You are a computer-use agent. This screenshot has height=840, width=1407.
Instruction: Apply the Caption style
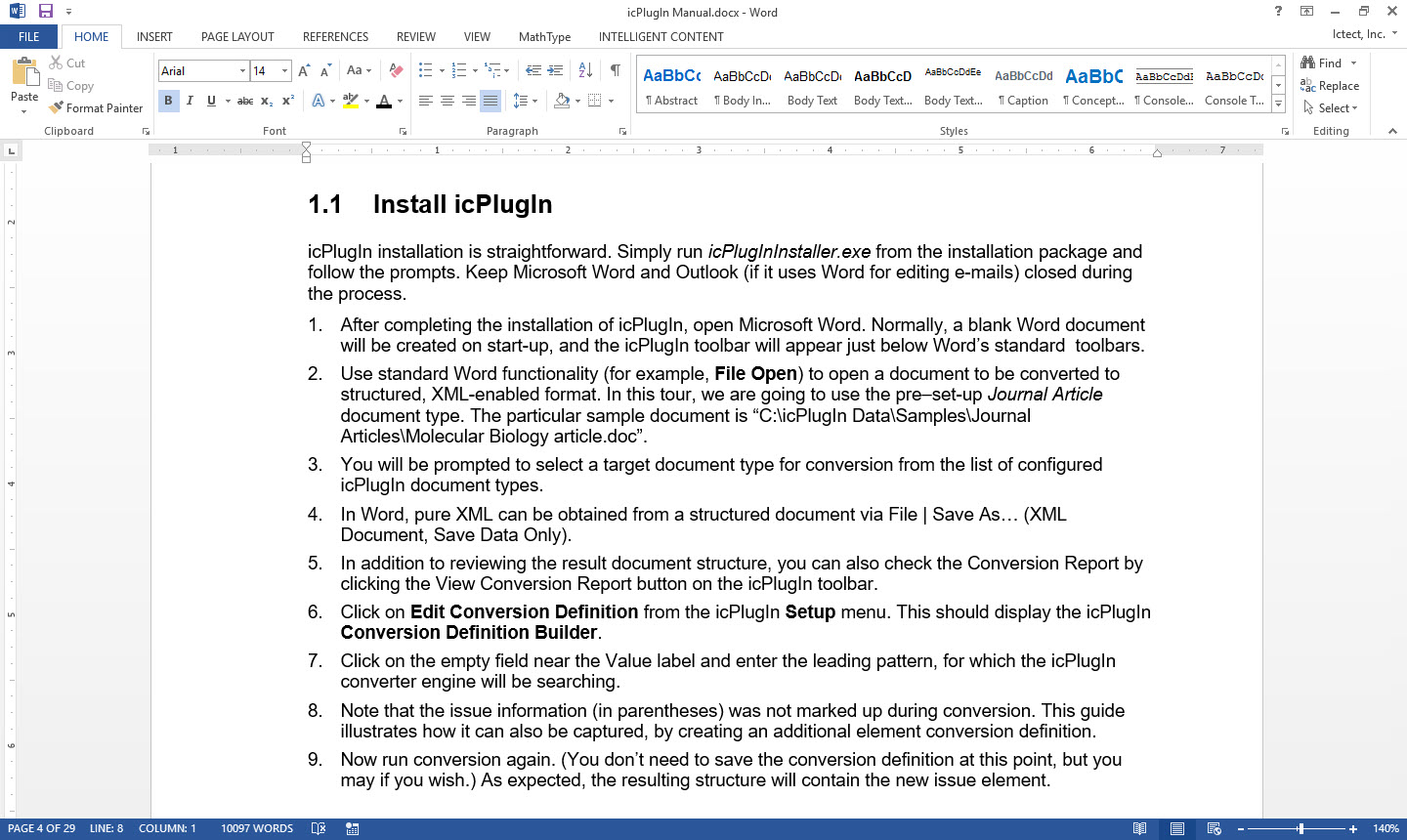pos(1023,86)
